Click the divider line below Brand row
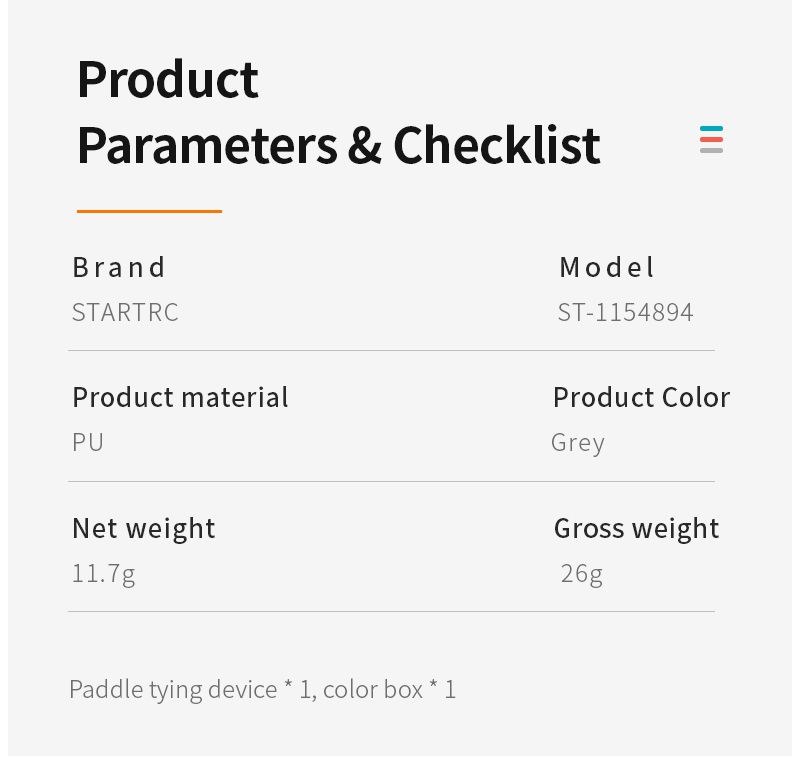 click(391, 350)
